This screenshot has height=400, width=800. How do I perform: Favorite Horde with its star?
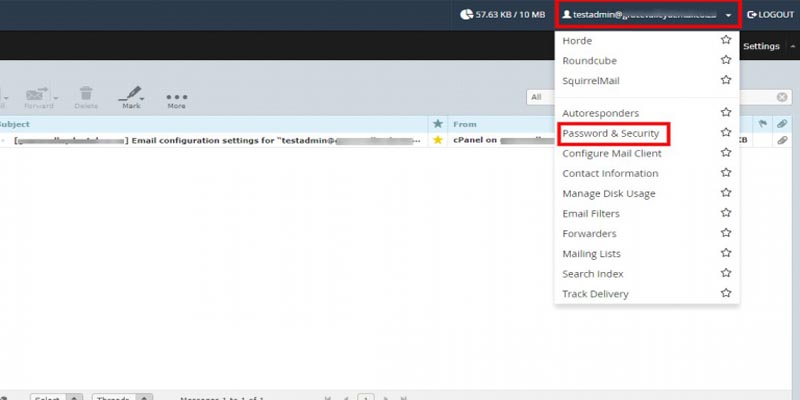tap(726, 40)
